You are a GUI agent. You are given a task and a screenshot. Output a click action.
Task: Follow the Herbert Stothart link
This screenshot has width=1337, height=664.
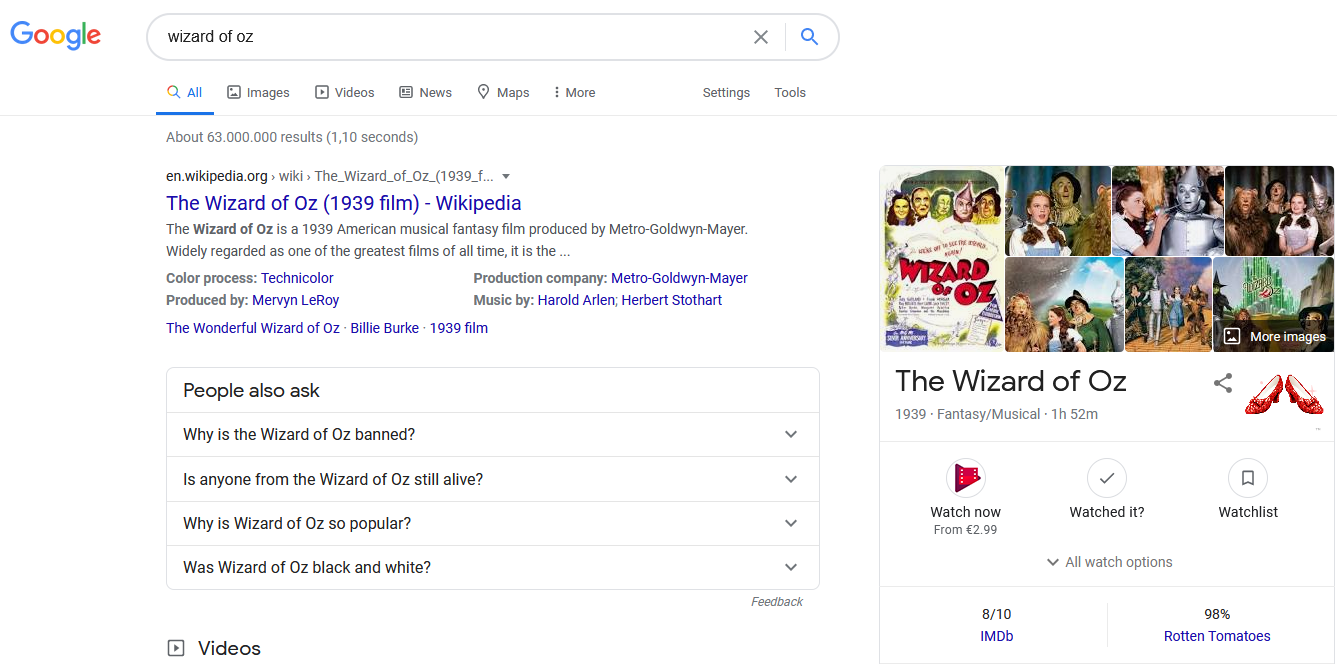pos(671,300)
